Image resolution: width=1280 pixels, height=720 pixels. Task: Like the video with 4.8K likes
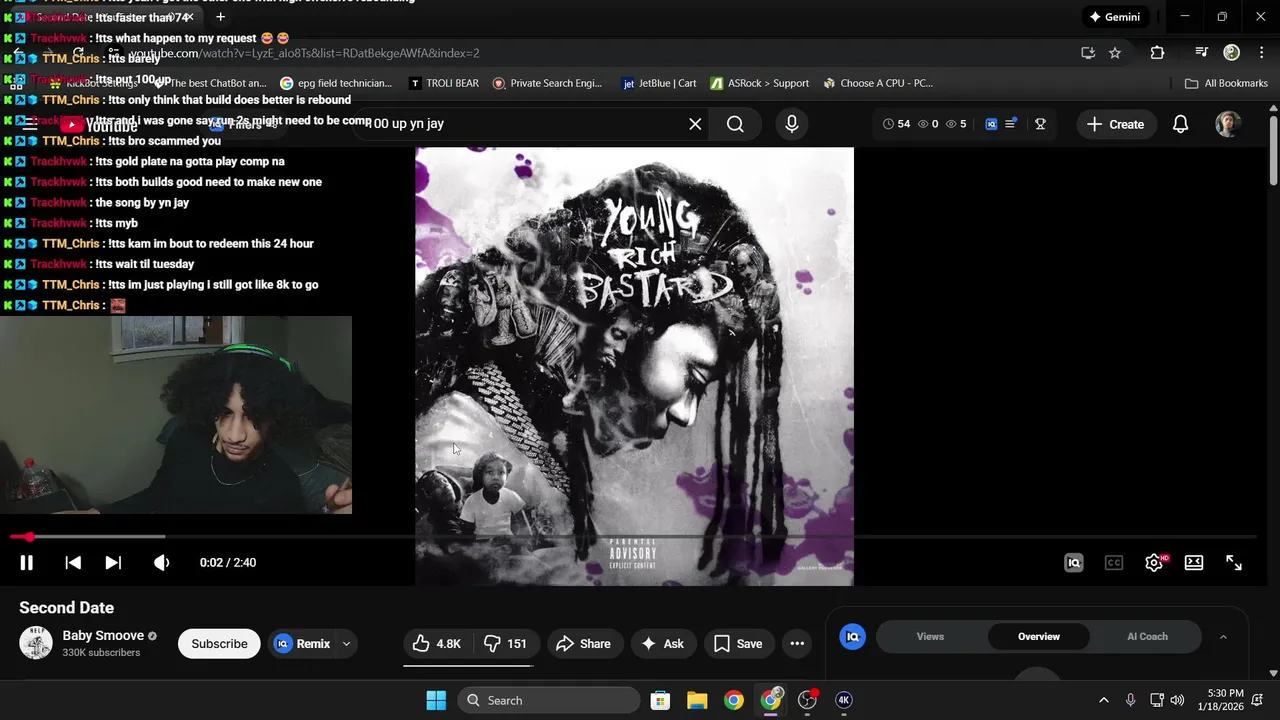coord(436,644)
